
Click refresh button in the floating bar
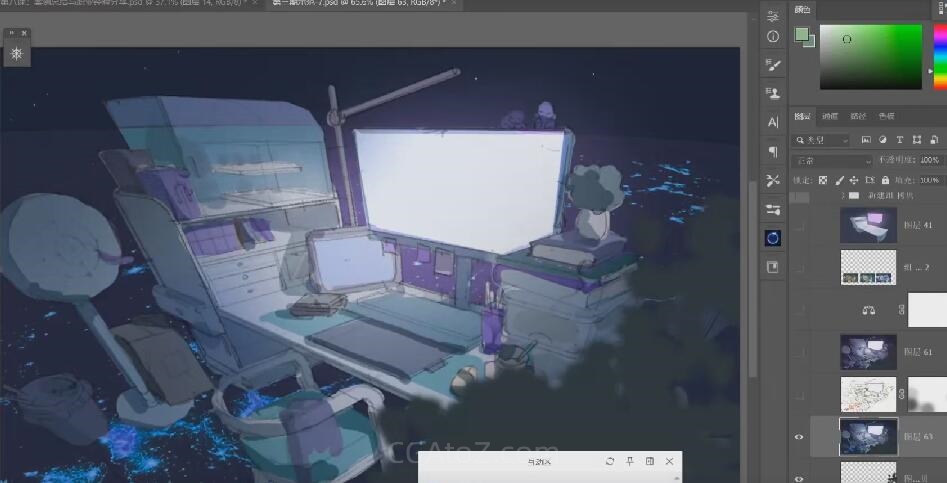[x=609, y=461]
